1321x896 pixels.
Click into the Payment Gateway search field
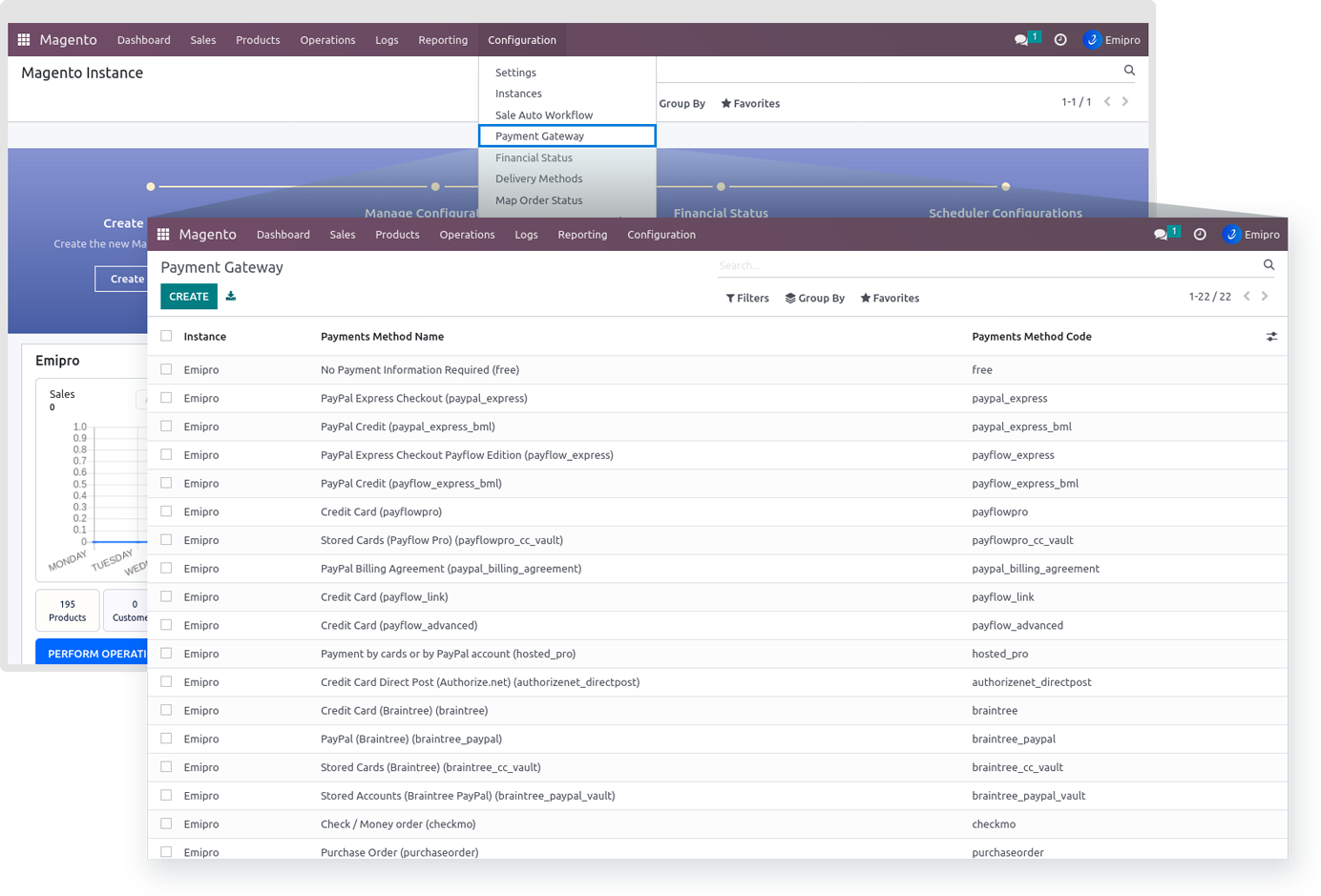(x=983, y=265)
